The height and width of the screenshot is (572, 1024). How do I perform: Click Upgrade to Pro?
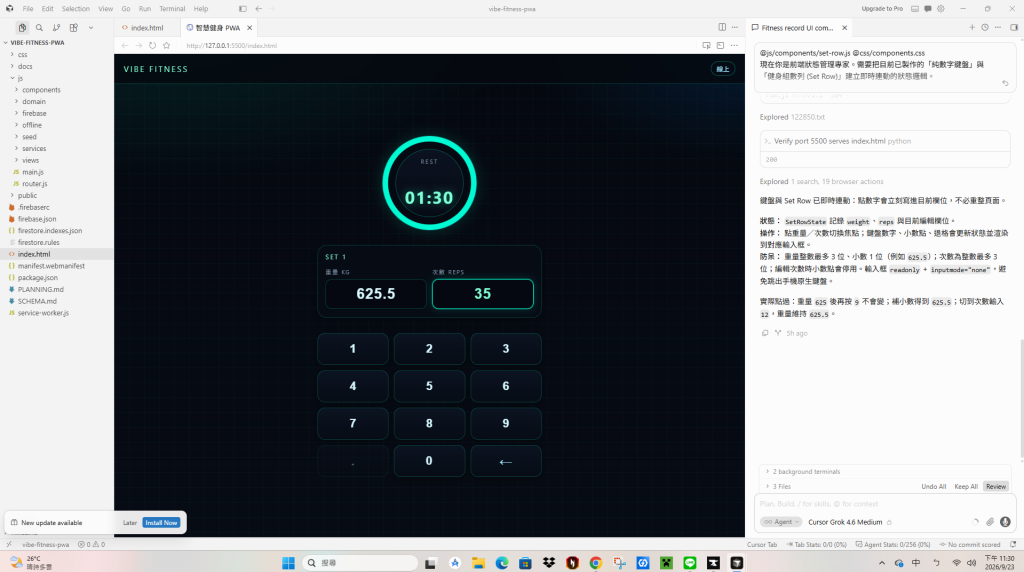[882, 8]
